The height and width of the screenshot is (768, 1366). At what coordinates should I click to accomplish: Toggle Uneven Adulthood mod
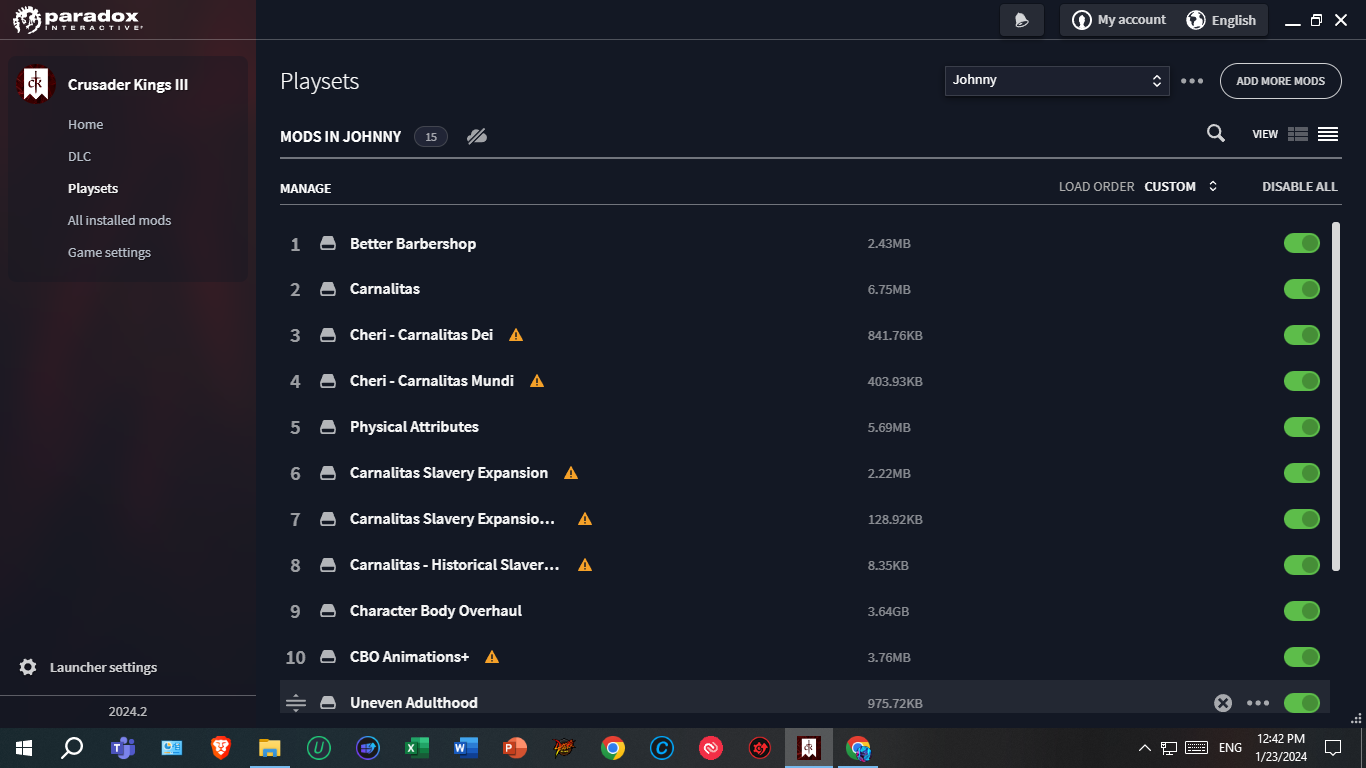(x=1302, y=703)
